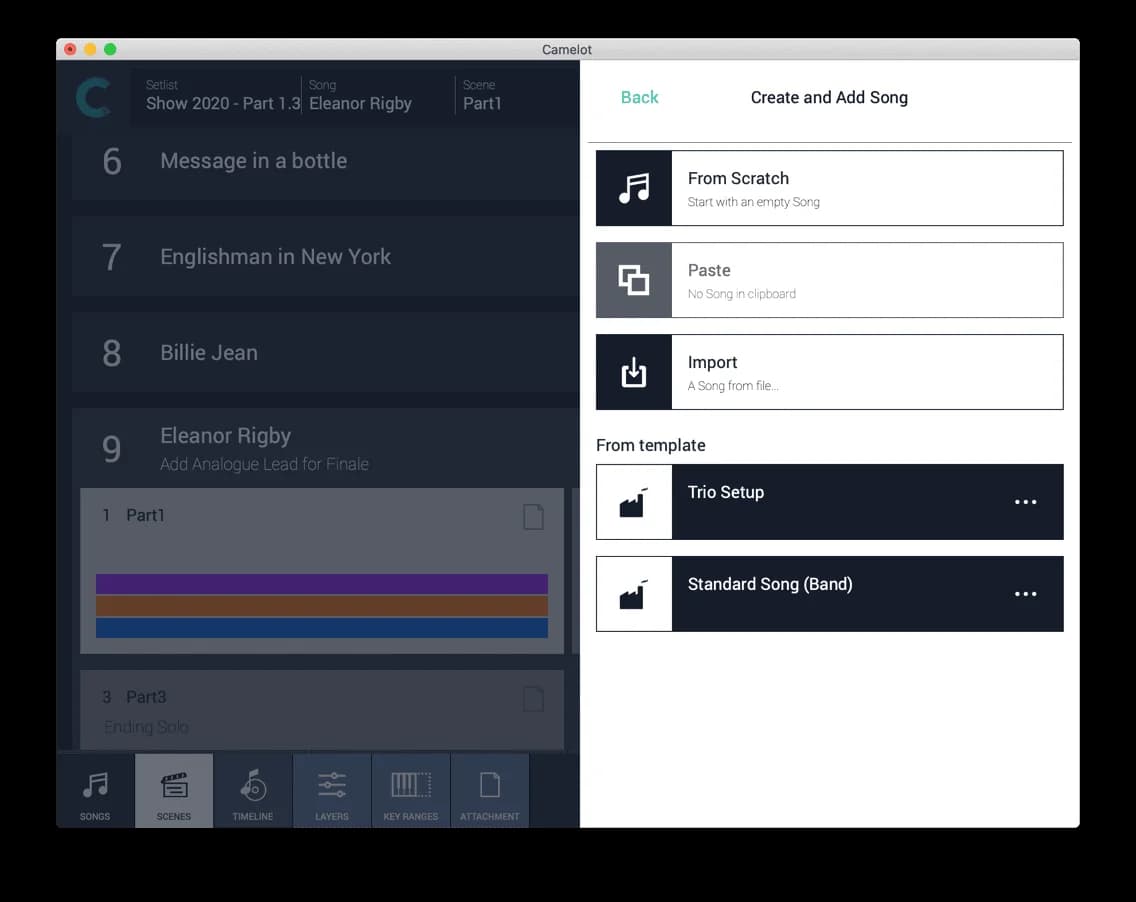1136x902 pixels.
Task: Switch to the Scenes tab
Action: pos(173,790)
